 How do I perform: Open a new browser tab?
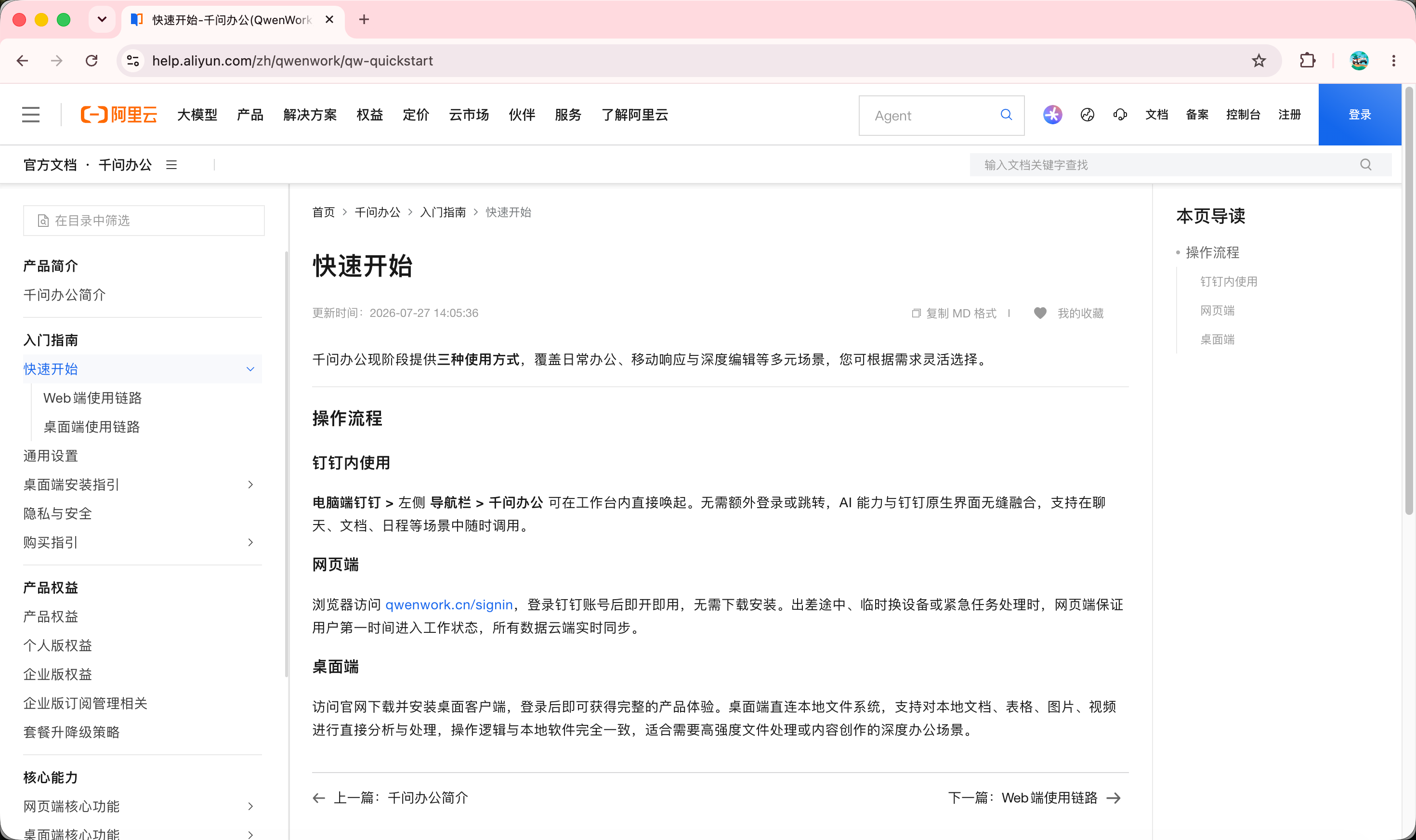pos(364,20)
